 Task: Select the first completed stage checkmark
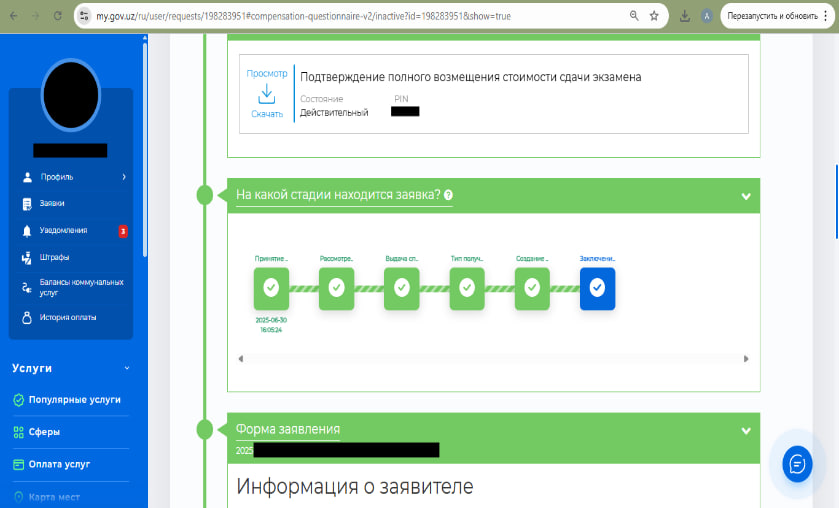tap(271, 288)
